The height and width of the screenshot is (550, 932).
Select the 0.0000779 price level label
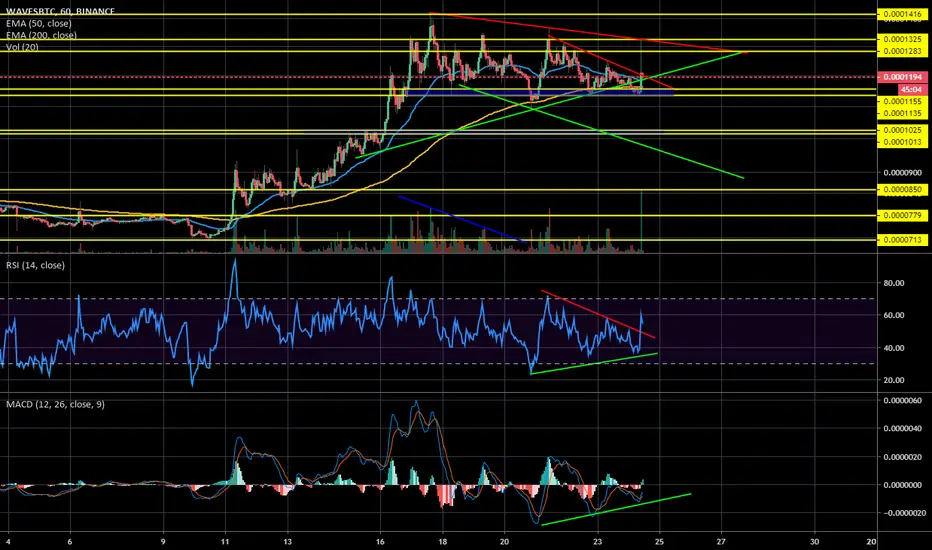902,215
